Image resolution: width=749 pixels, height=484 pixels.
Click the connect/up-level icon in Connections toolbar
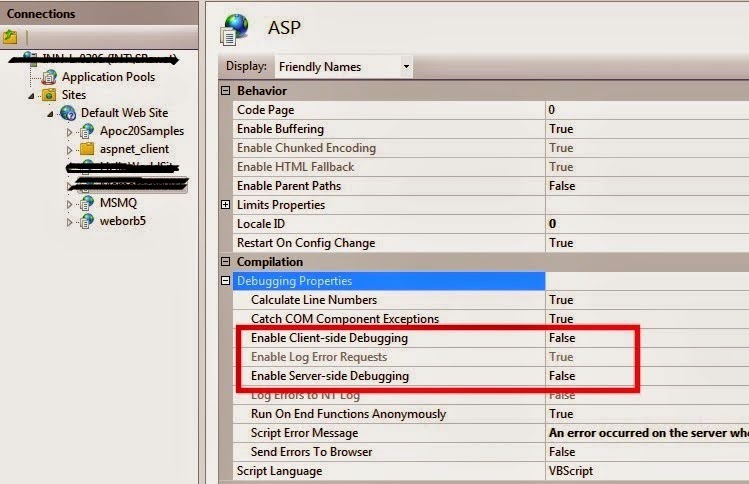click(x=10, y=36)
